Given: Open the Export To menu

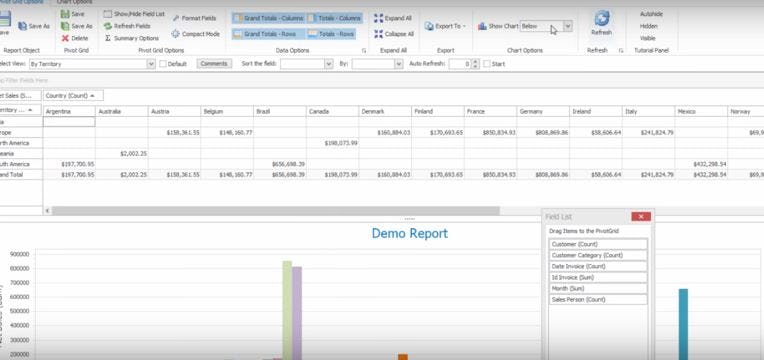Looking at the screenshot, I should 445,26.
